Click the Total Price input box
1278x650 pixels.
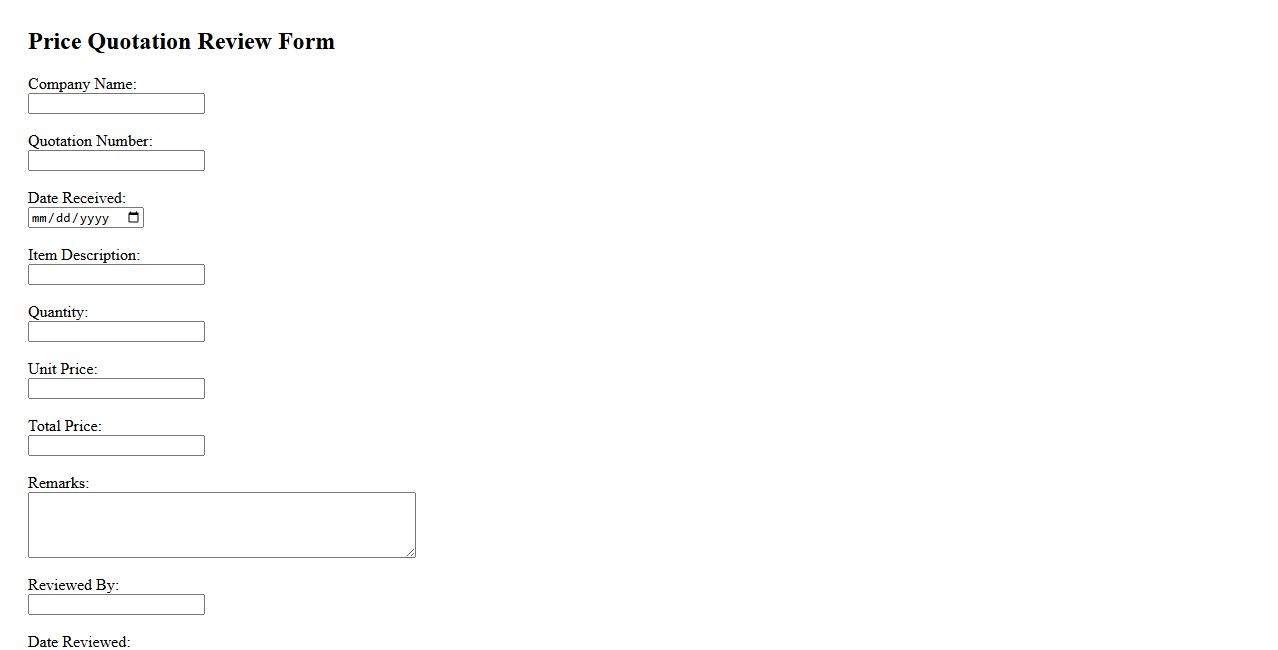pyautogui.click(x=116, y=446)
